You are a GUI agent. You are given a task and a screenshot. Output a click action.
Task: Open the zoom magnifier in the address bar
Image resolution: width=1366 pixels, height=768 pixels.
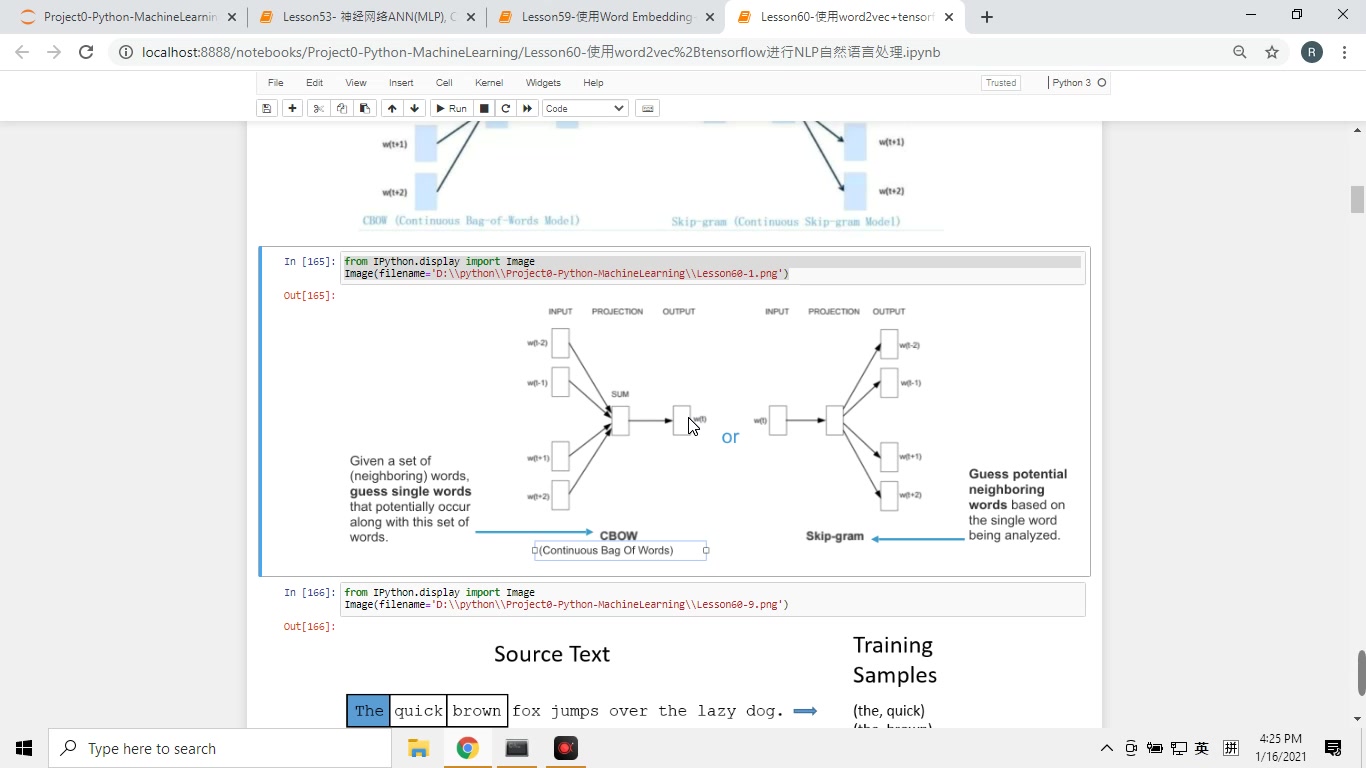coord(1240,52)
